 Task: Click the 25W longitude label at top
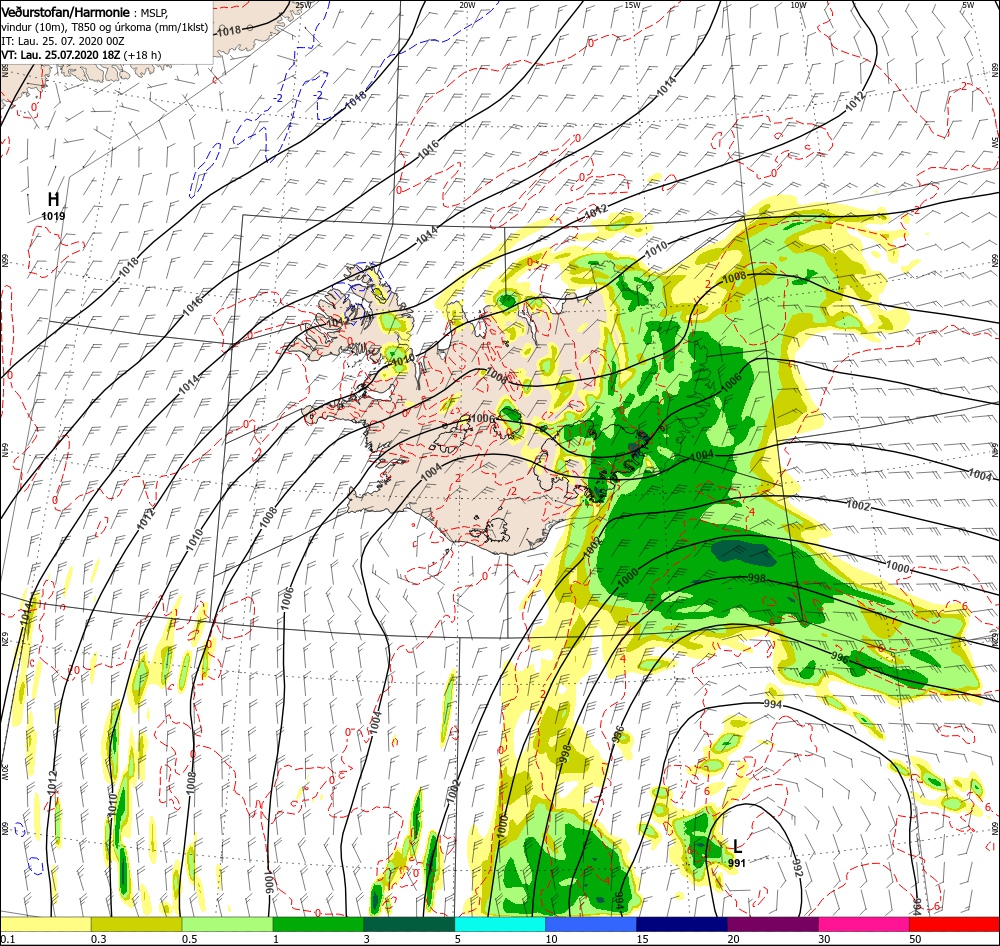303,5
